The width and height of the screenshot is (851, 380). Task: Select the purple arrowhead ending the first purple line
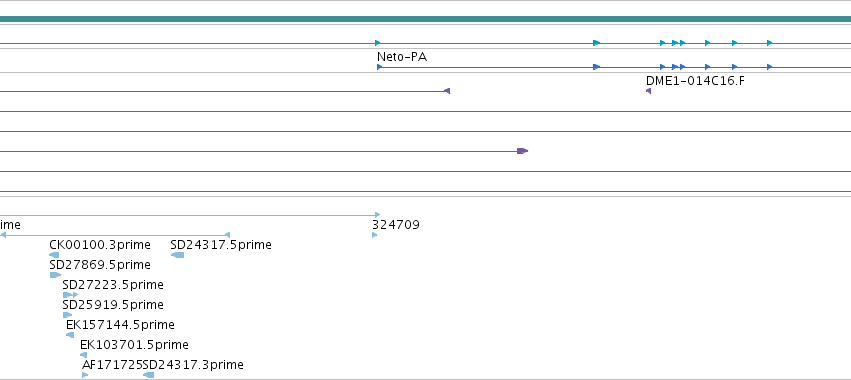[x=447, y=91]
